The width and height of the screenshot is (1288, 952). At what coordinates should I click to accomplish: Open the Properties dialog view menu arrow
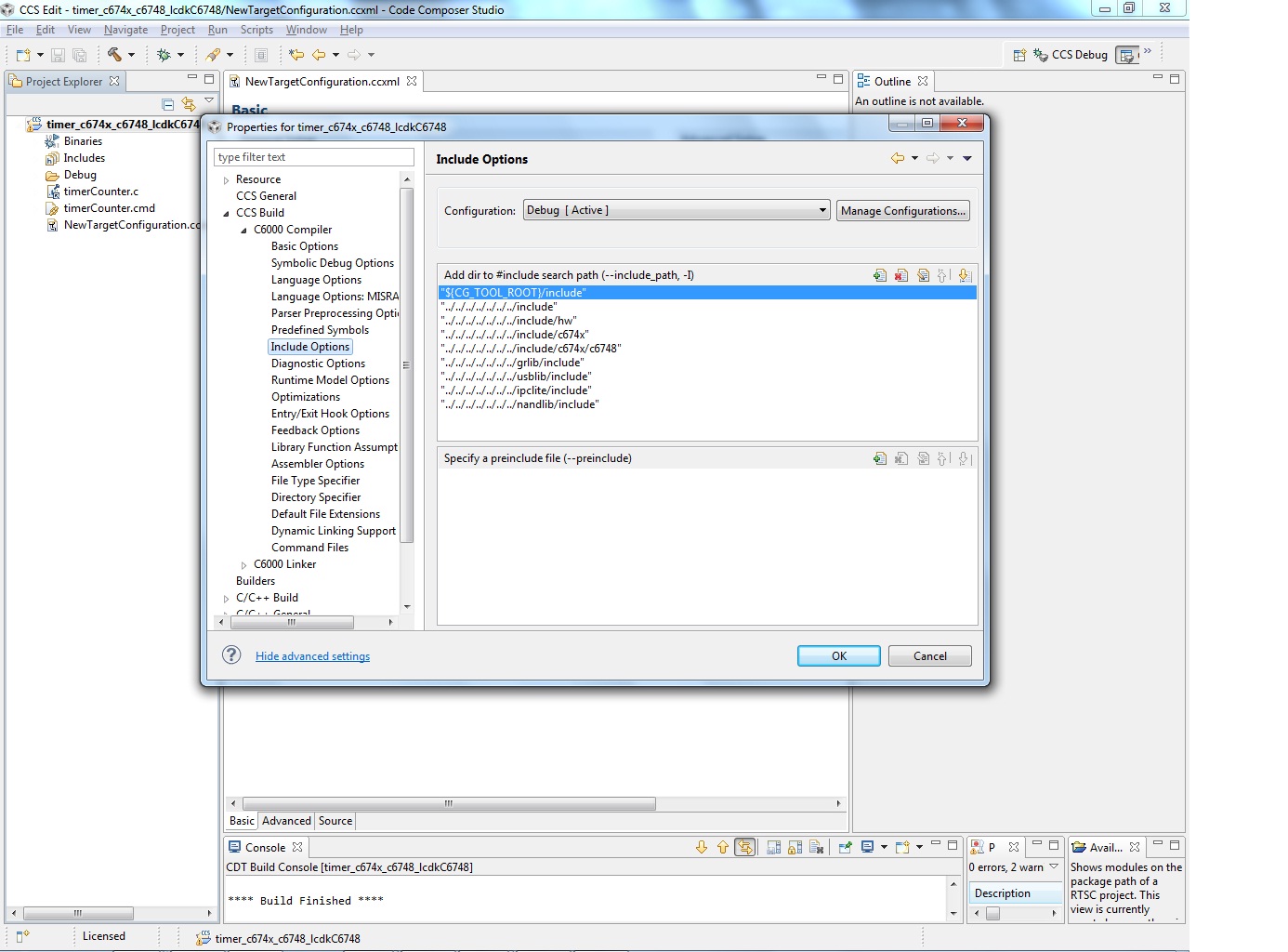coord(967,158)
